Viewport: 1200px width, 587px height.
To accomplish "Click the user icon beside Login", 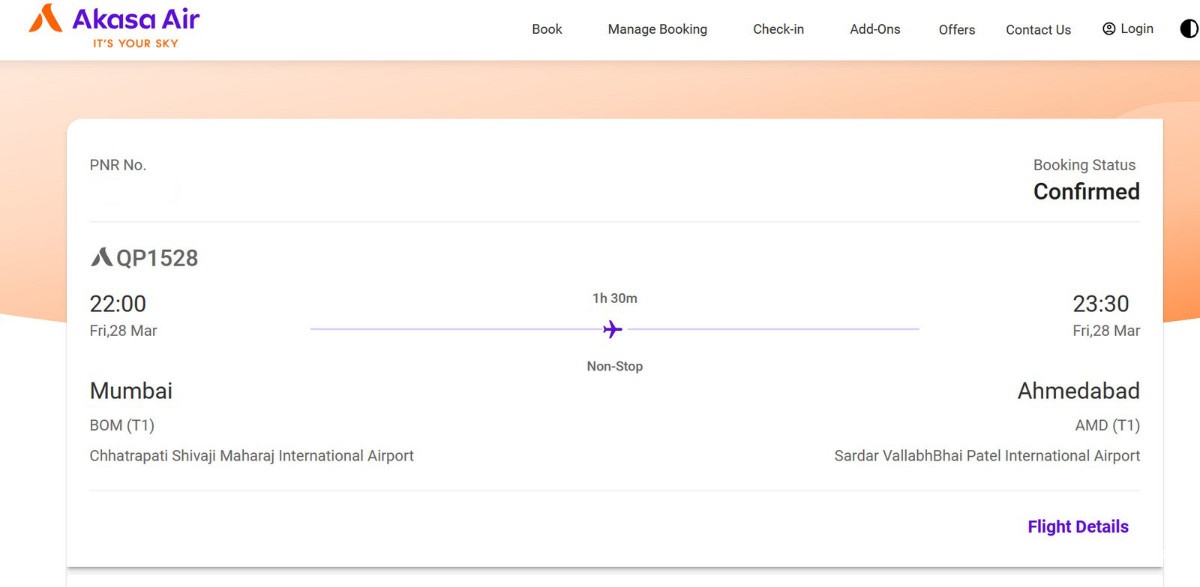I will pos(1108,29).
